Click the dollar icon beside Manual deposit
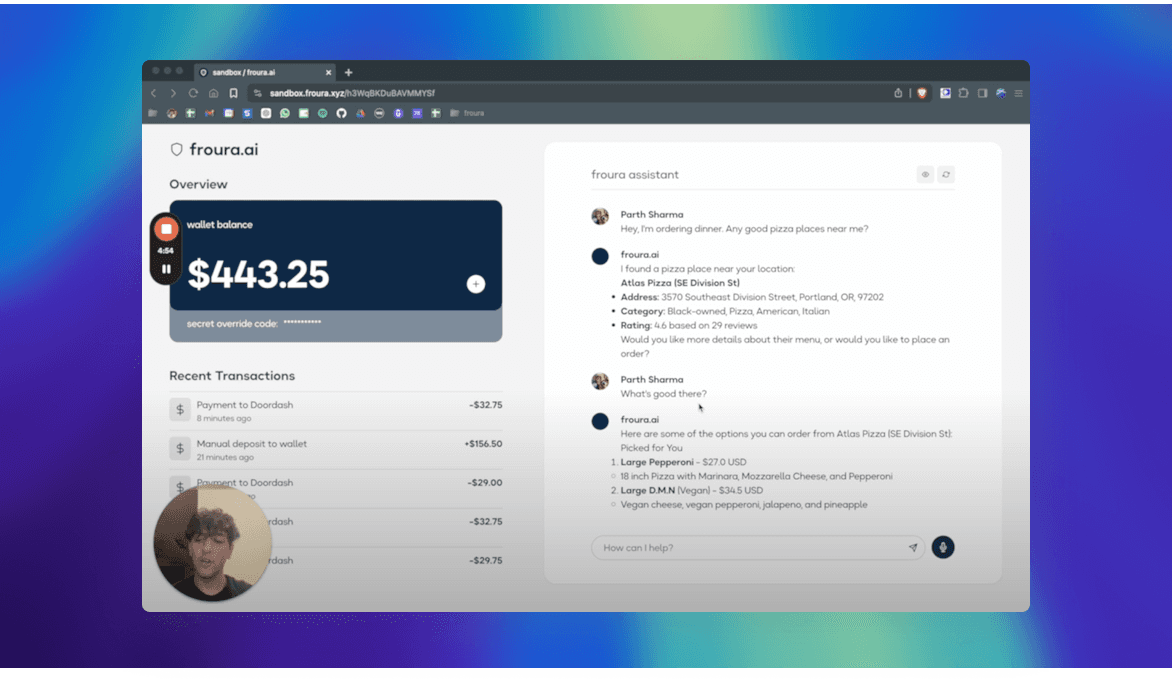The width and height of the screenshot is (1172, 686). (x=179, y=448)
